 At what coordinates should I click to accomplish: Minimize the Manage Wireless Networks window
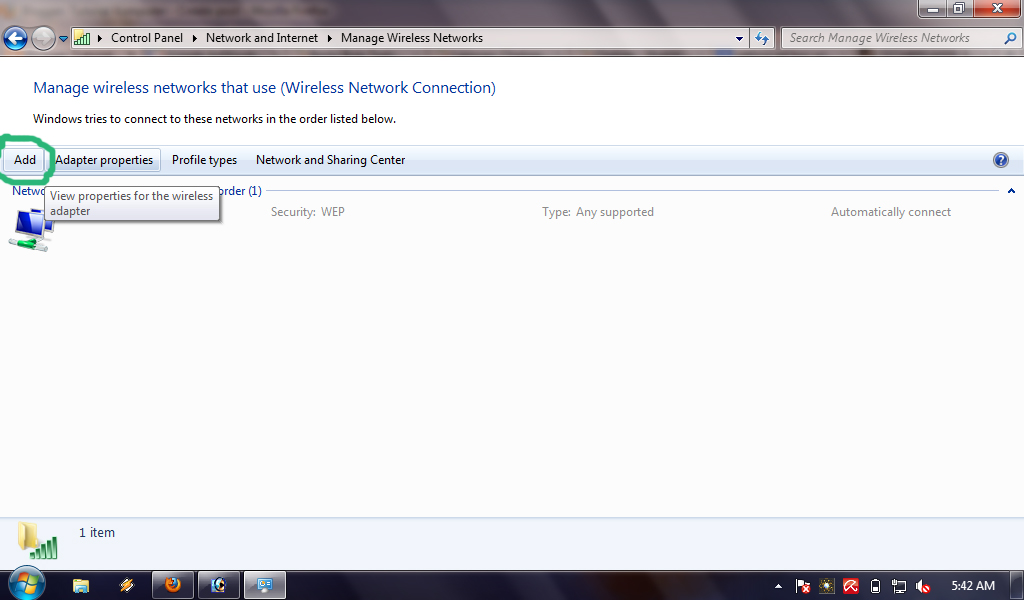(933, 8)
